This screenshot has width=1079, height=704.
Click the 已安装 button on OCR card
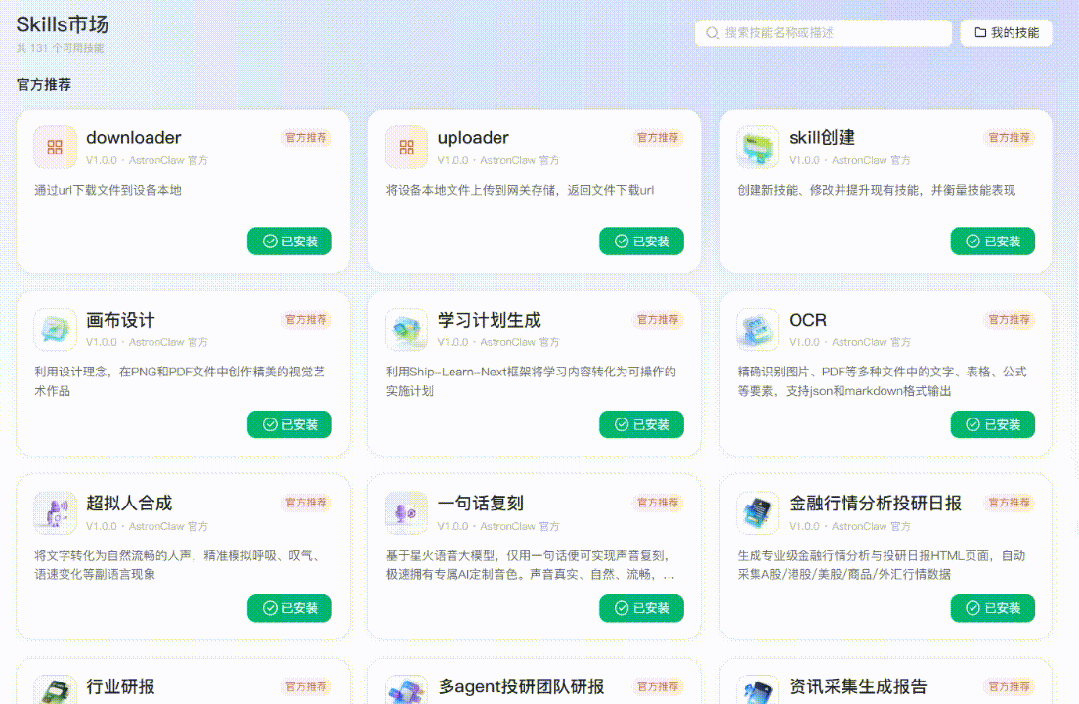(992, 424)
